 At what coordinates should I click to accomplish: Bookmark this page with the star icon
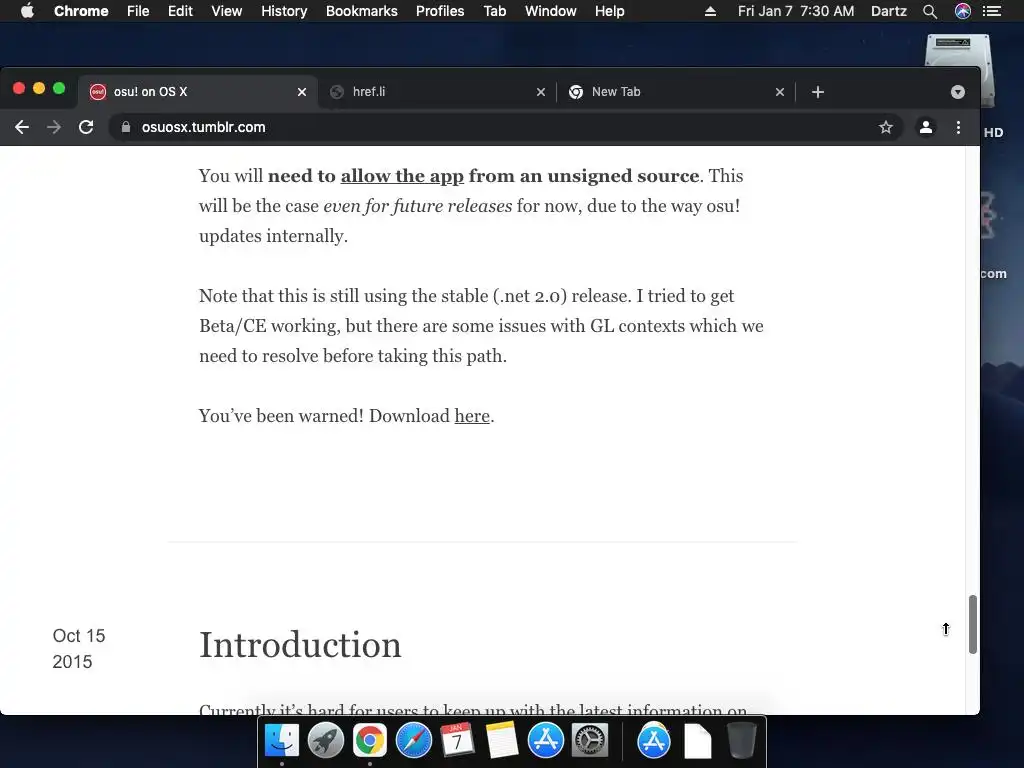(886, 127)
